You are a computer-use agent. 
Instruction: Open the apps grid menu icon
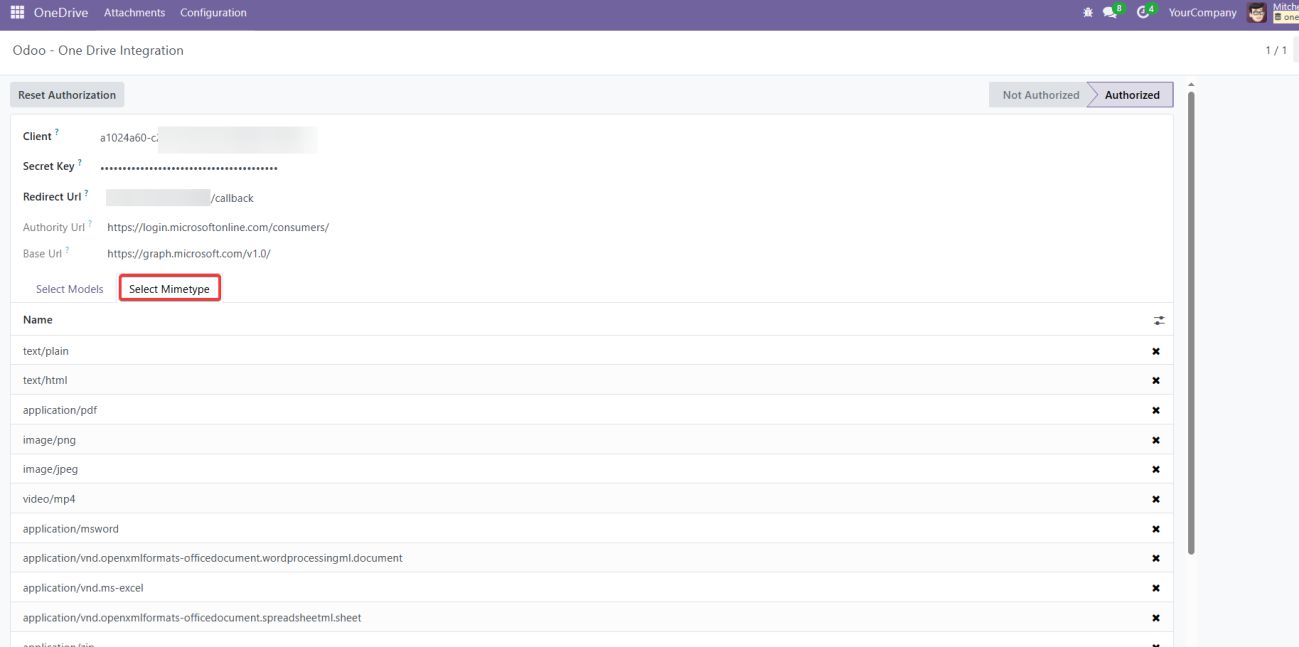[17, 13]
